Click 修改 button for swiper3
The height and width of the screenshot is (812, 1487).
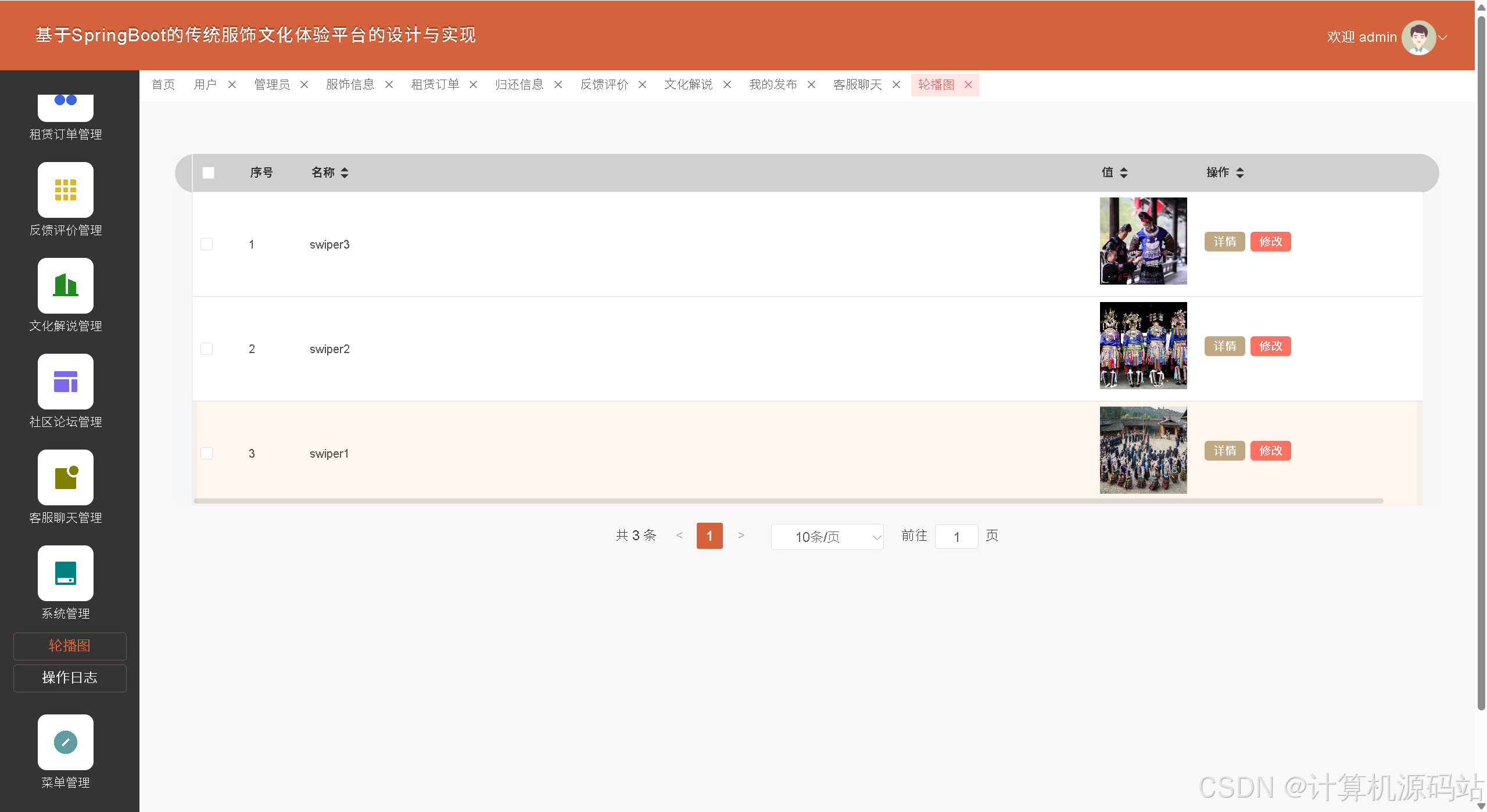click(1270, 242)
